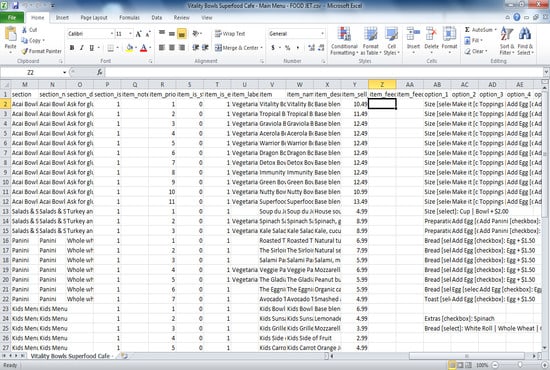Open the Format cells menu
Image resolution: width=550 pixels, height=370 pixels.
pyautogui.click(x=449, y=41)
